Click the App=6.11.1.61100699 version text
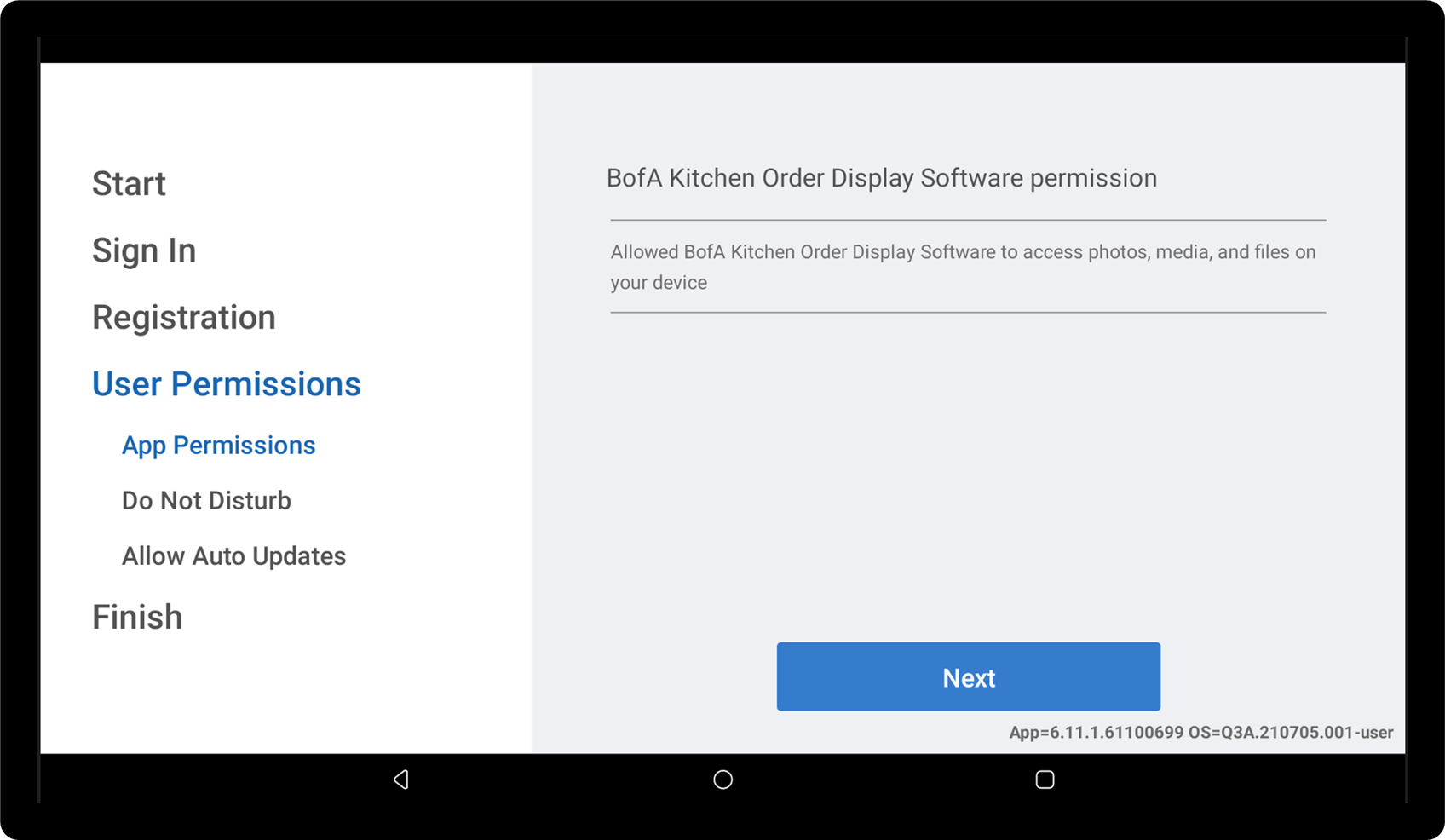The width and height of the screenshot is (1445, 840). pyautogui.click(x=1201, y=732)
